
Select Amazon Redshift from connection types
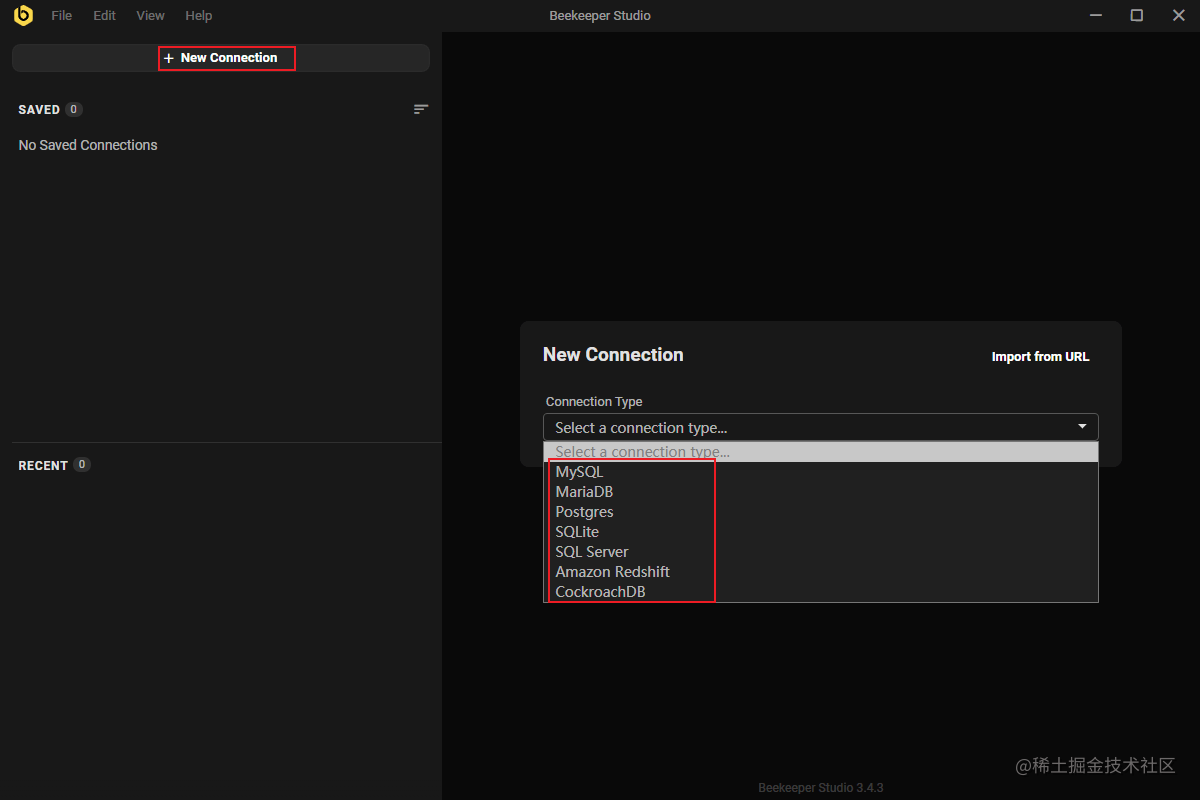click(x=821, y=572)
